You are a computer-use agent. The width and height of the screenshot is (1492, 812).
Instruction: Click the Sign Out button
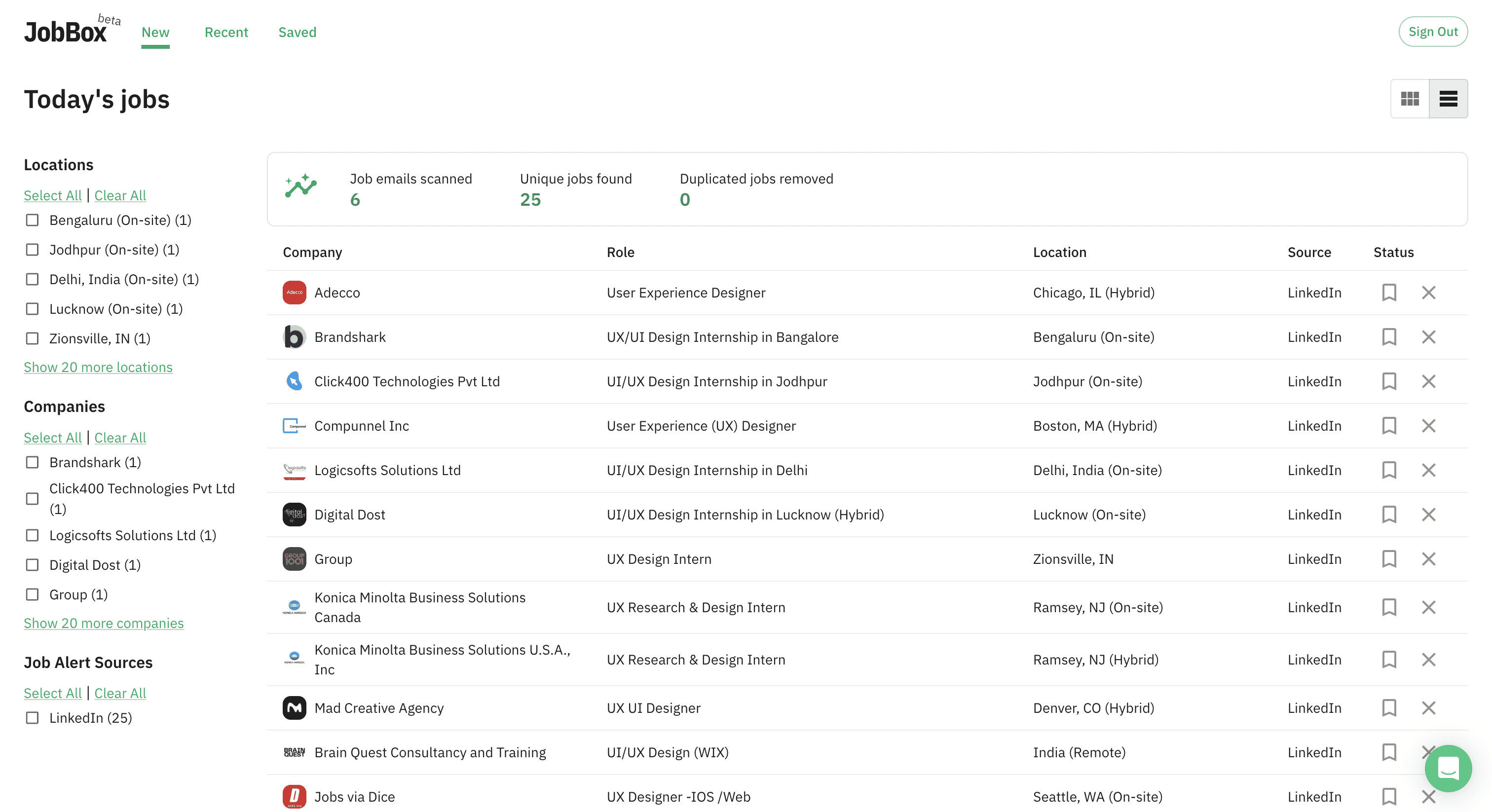[1432, 32]
